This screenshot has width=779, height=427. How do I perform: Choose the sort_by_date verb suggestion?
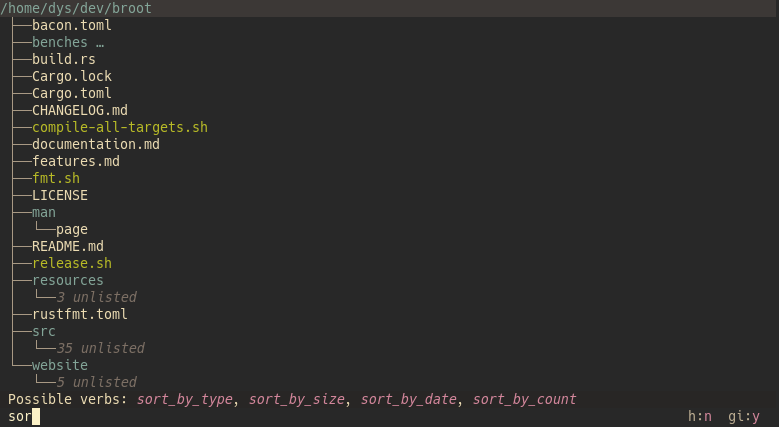pos(408,399)
